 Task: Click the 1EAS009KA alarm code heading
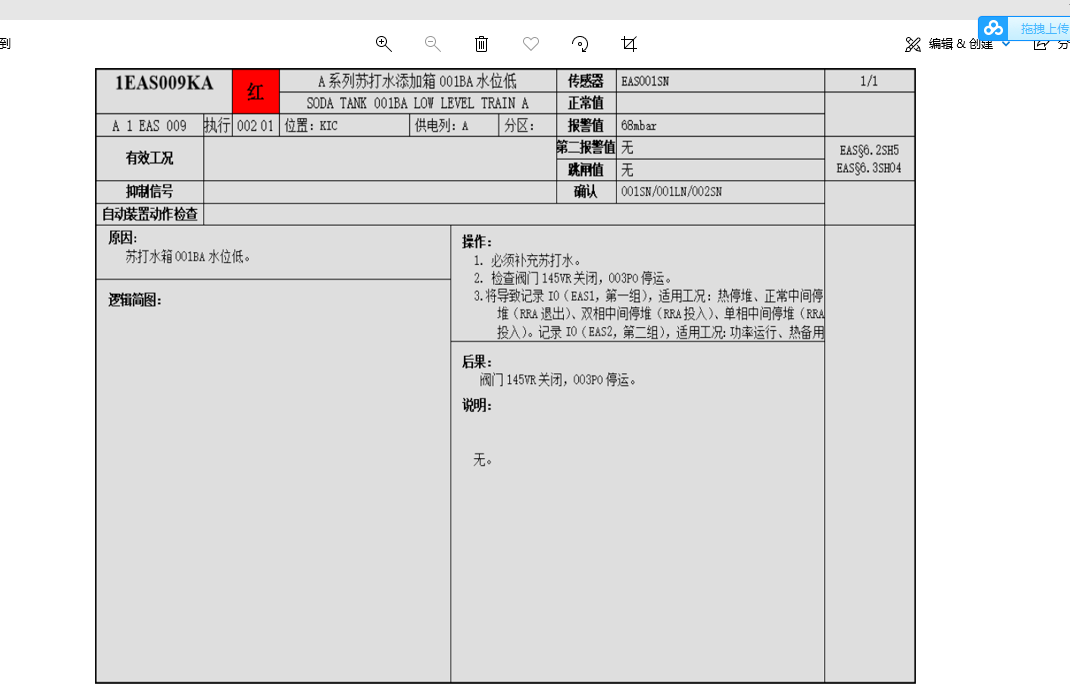[x=164, y=83]
